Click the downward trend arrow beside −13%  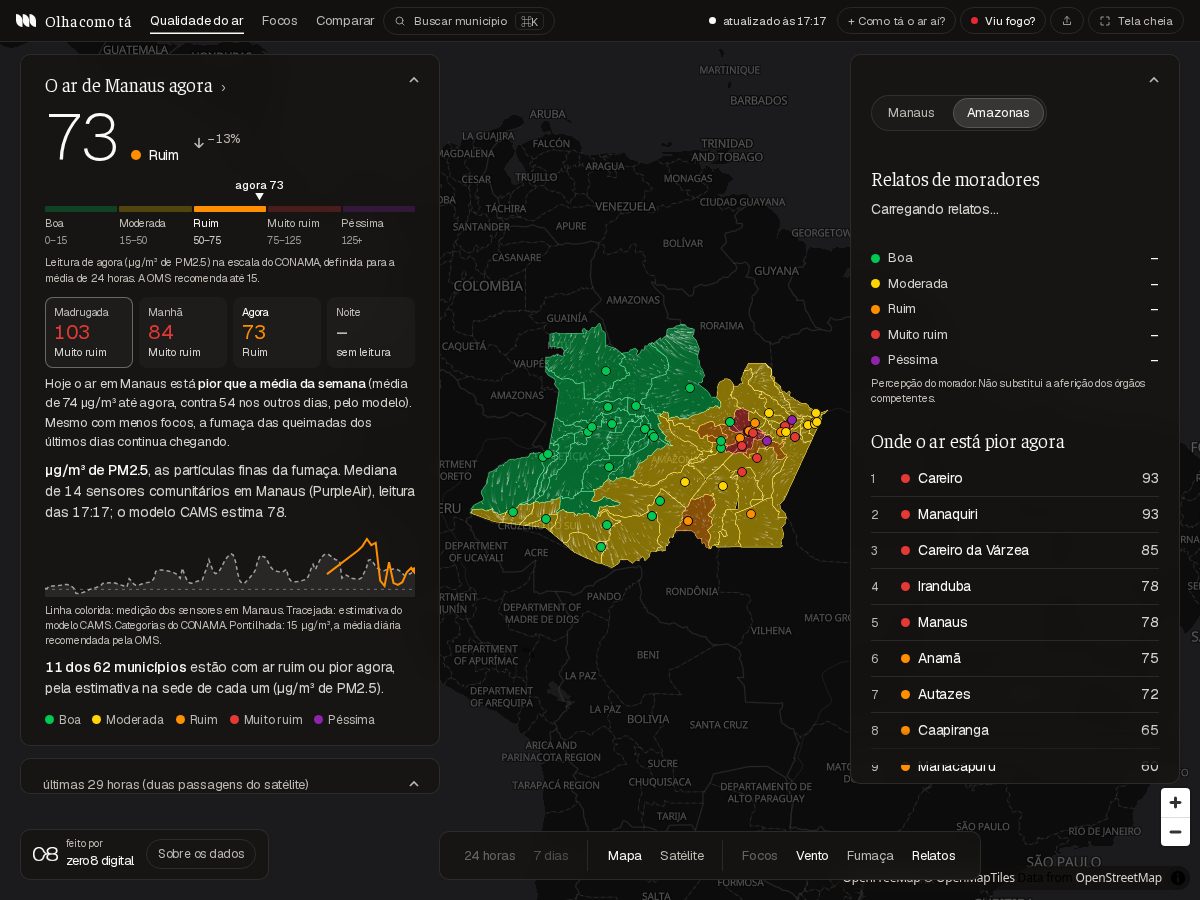point(199,142)
